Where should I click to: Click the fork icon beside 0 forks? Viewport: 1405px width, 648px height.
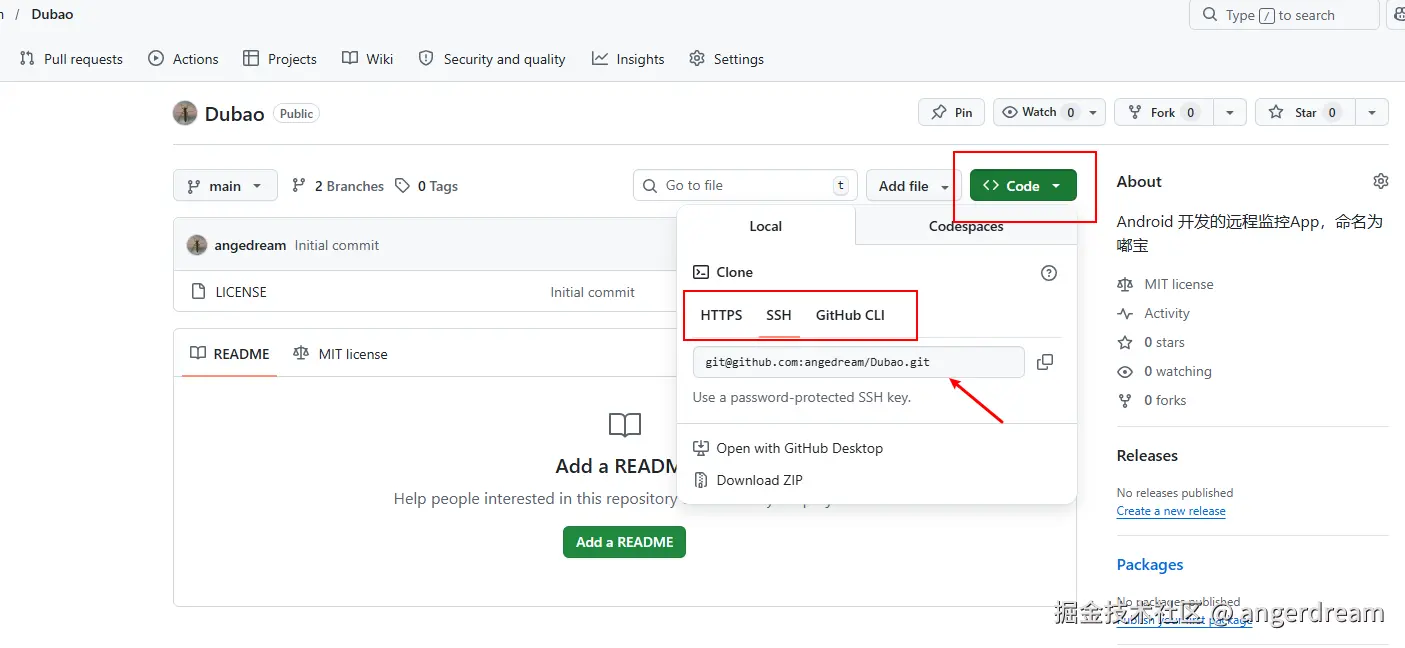click(1125, 400)
